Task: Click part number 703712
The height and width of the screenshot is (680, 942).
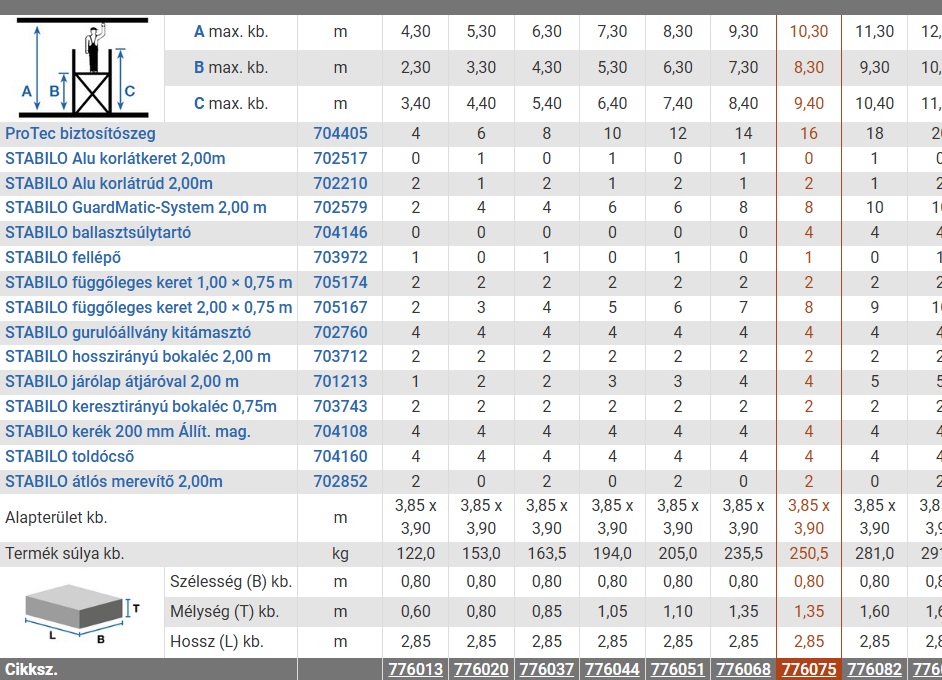Action: pos(340,356)
